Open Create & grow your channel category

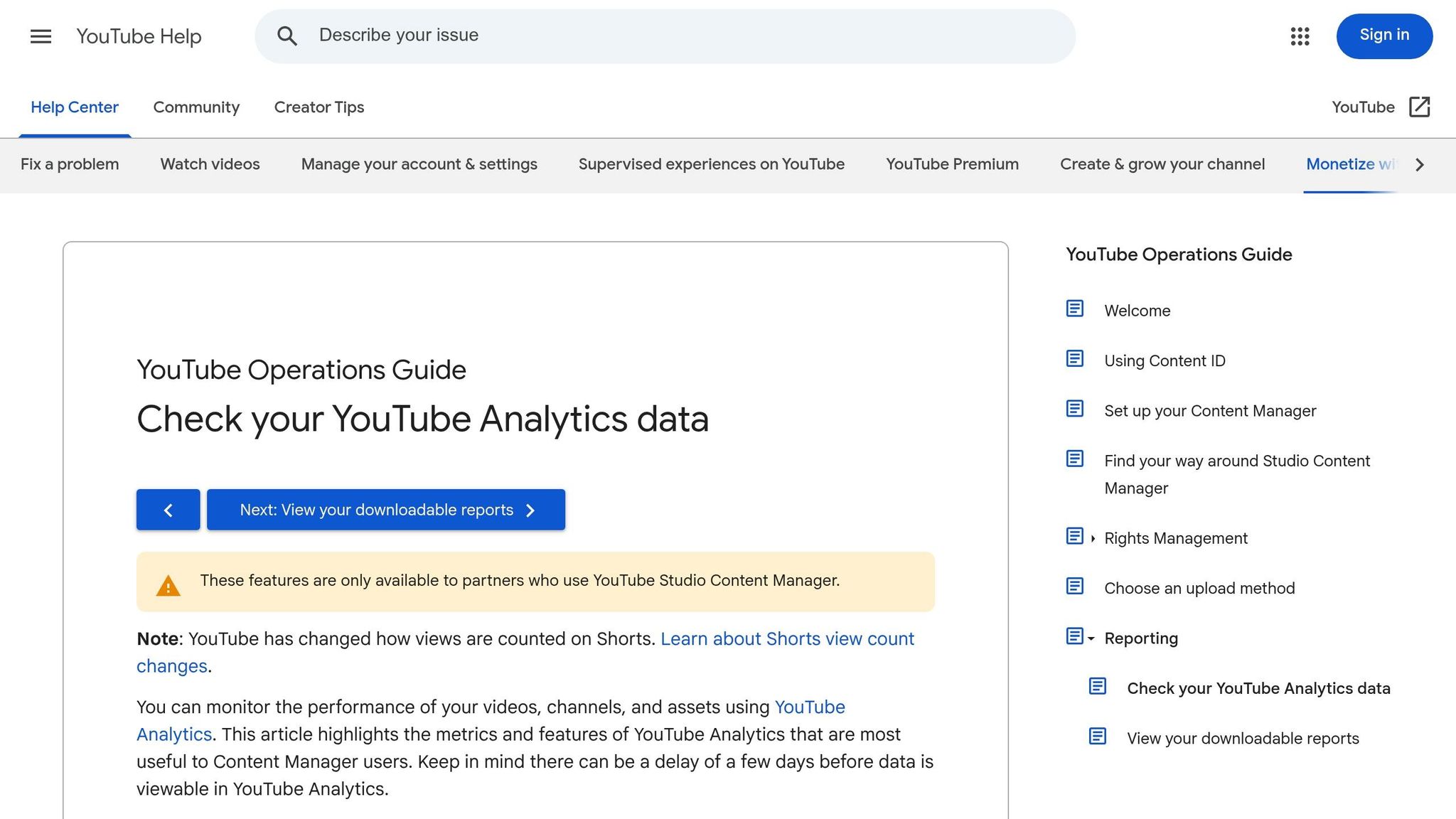coord(1162,164)
